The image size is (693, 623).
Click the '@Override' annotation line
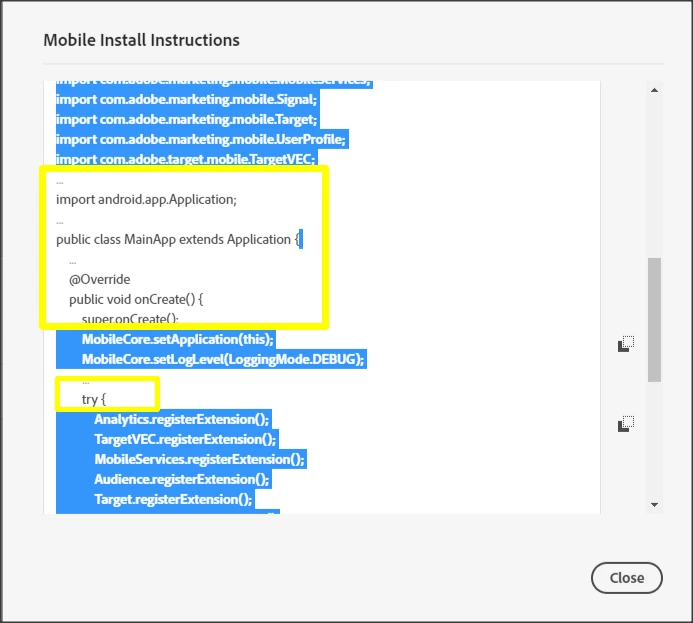(99, 280)
